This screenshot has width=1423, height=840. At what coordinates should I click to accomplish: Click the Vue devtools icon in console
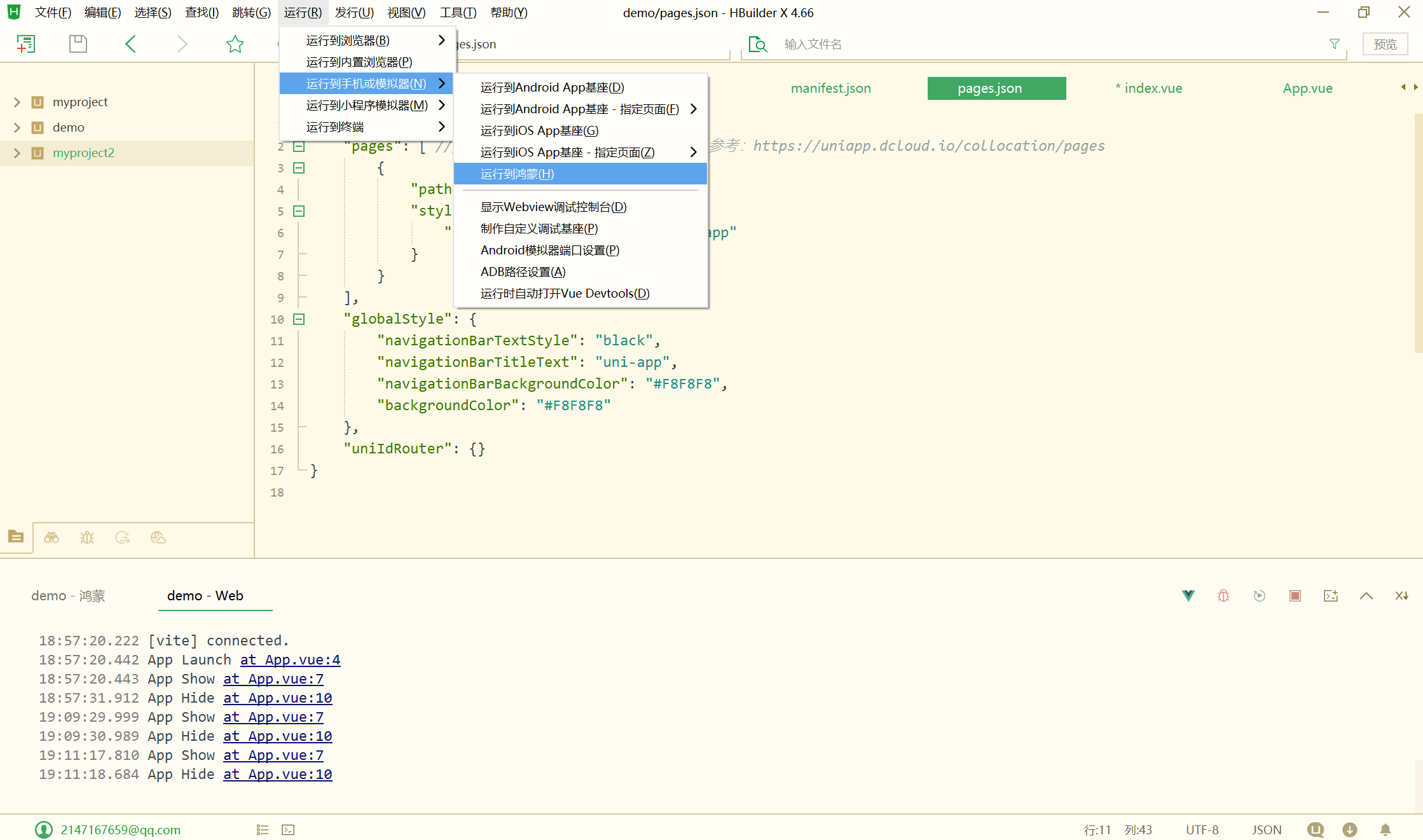click(x=1188, y=596)
